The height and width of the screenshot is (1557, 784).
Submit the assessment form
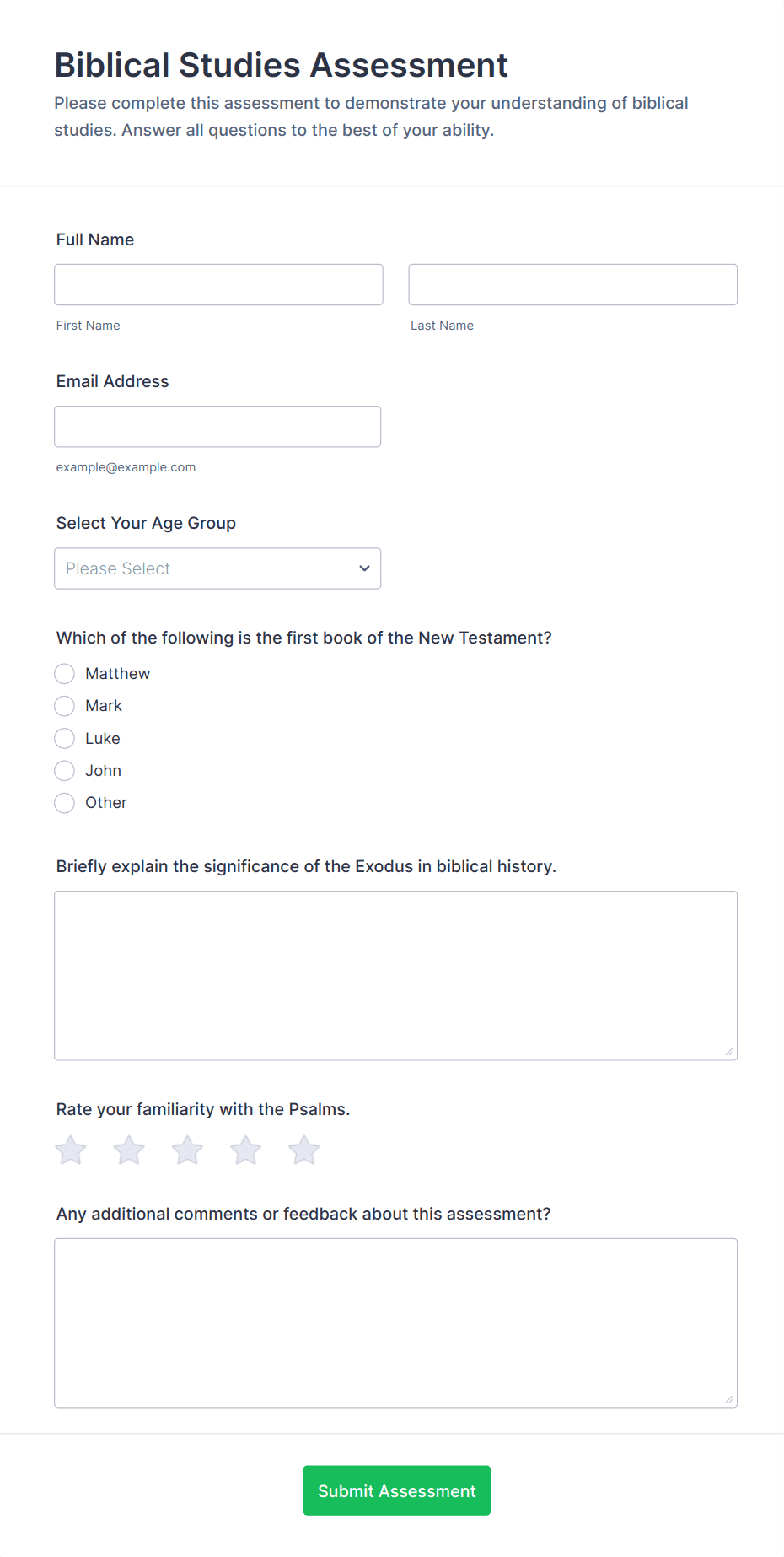click(x=396, y=1490)
